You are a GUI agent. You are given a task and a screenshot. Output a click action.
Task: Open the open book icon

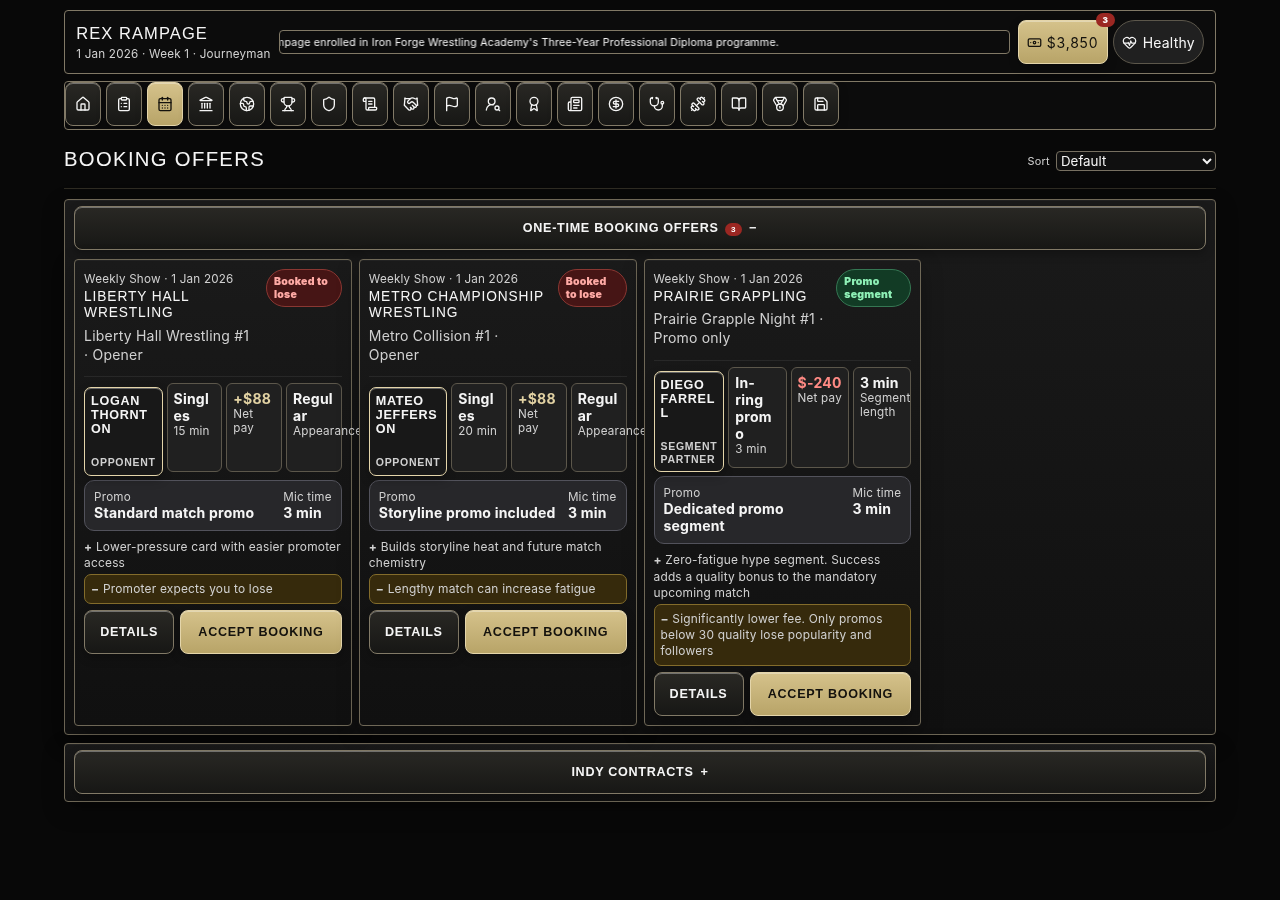(739, 104)
